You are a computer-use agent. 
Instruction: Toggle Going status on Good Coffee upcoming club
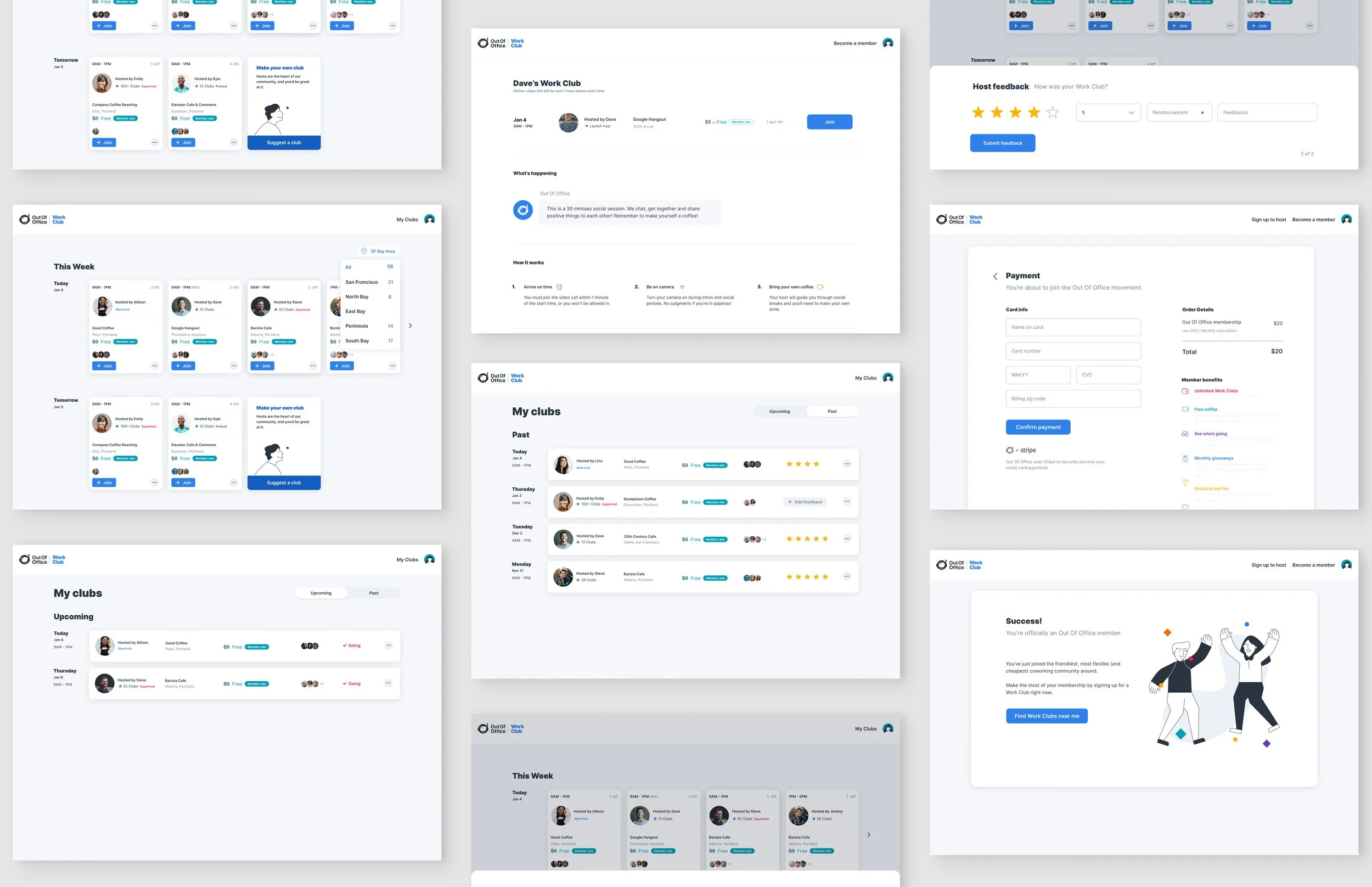351,645
